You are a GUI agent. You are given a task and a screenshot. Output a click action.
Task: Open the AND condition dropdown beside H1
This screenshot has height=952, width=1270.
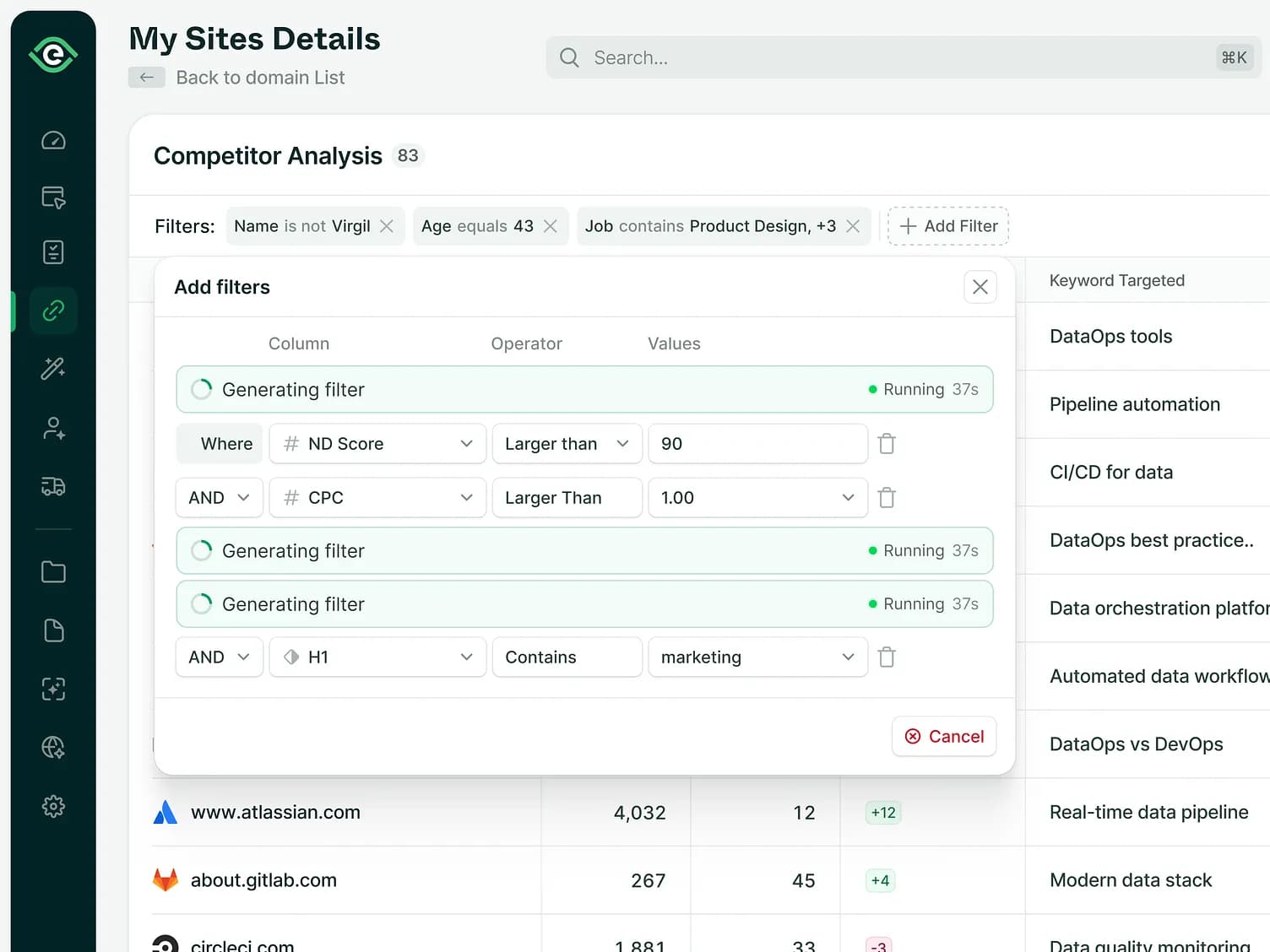(219, 657)
